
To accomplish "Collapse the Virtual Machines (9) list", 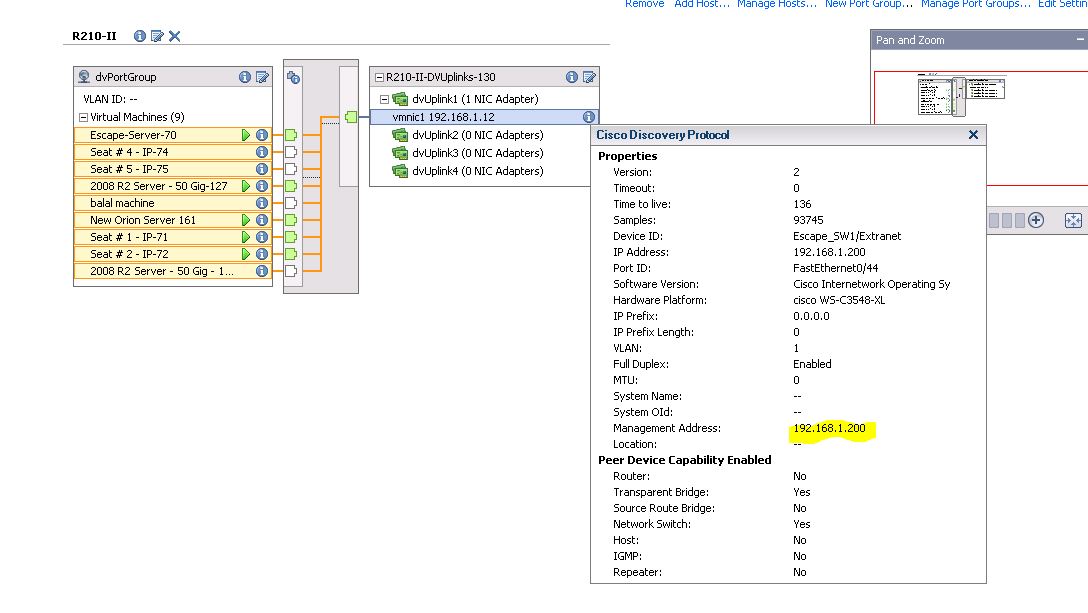I will point(83,117).
